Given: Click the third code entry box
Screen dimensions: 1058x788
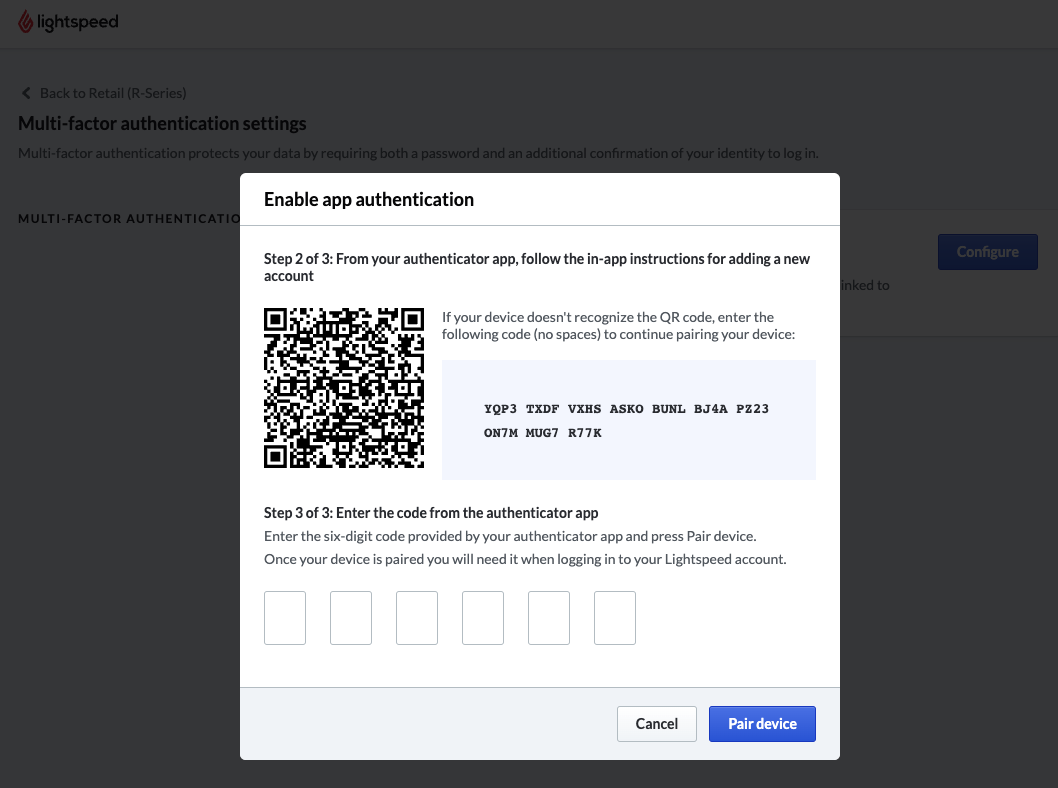Looking at the screenshot, I should tap(416, 617).
